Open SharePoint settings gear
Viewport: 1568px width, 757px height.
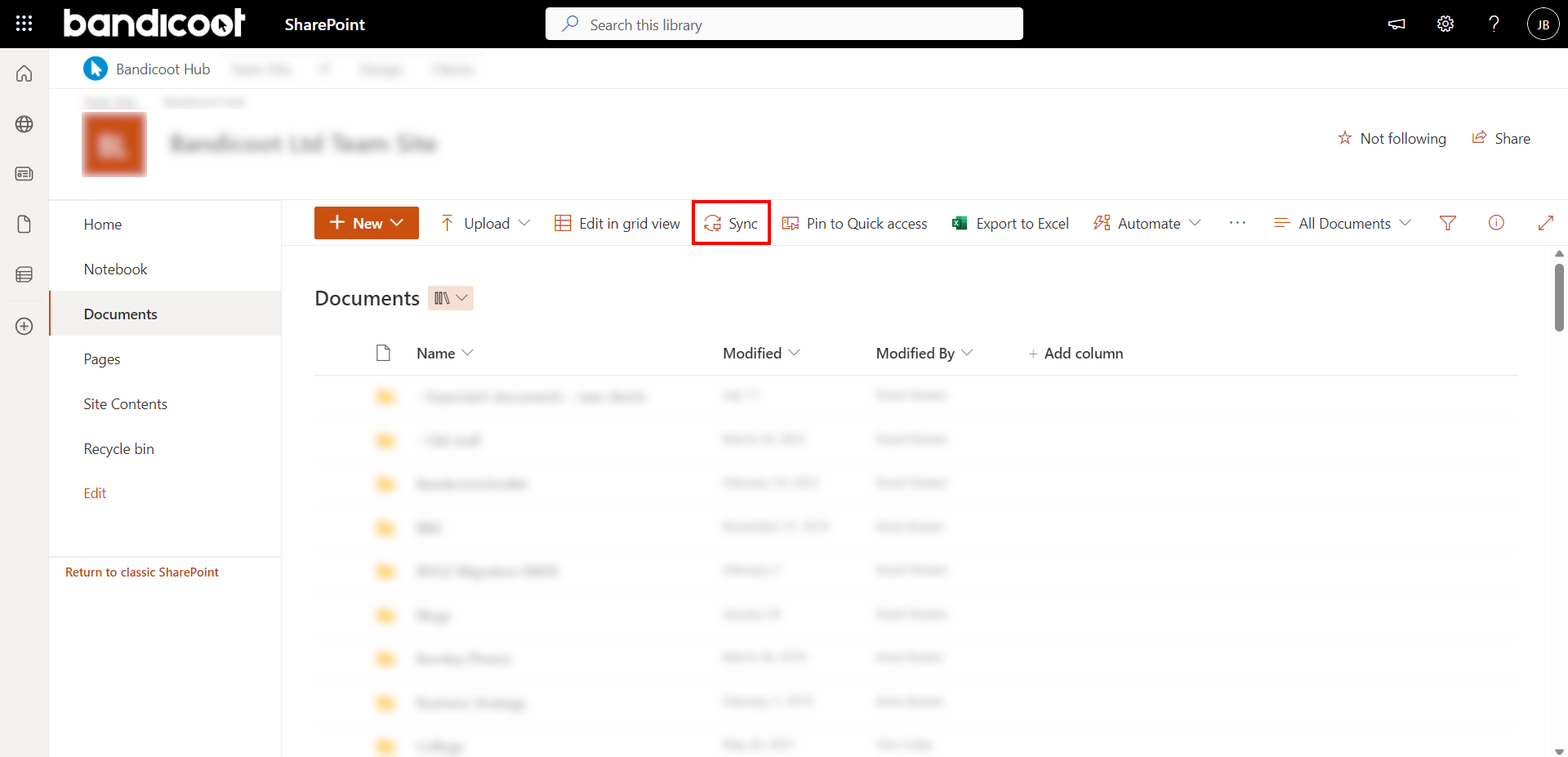coord(1445,24)
